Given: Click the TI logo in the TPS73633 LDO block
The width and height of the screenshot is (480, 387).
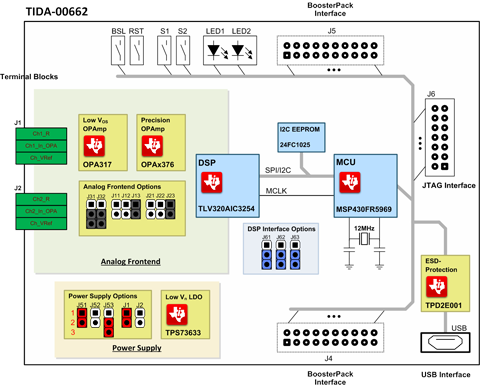Looking at the screenshot, I should [x=177, y=314].
